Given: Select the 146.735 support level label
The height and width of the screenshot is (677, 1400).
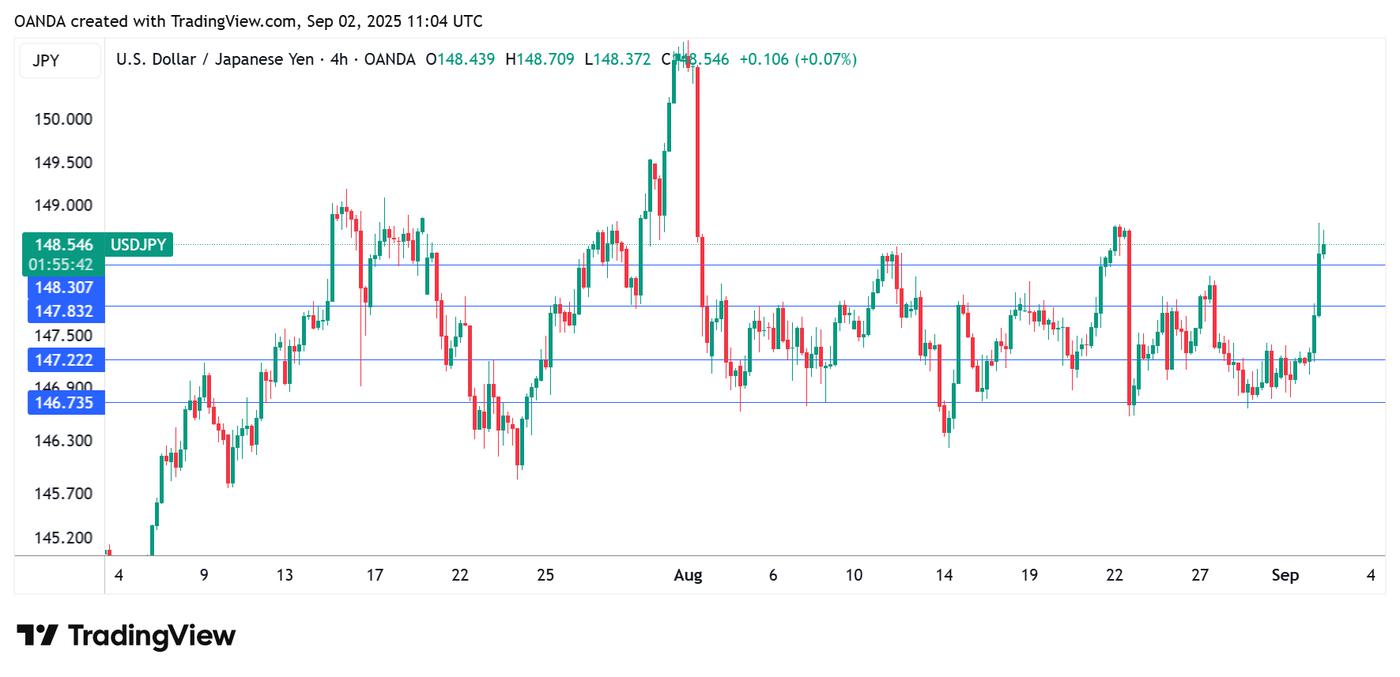Looking at the screenshot, I should 64,403.
